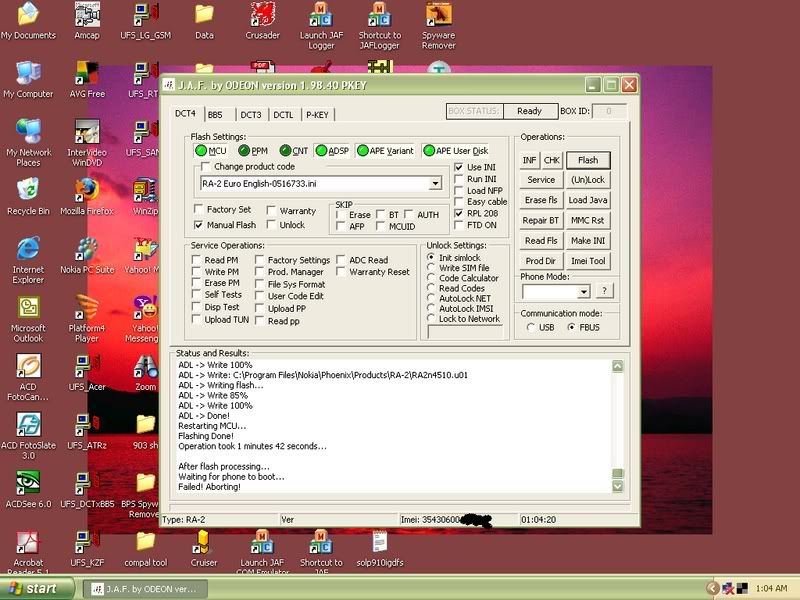The height and width of the screenshot is (600, 800).
Task: Open My Network Places icon
Action: 28,142
